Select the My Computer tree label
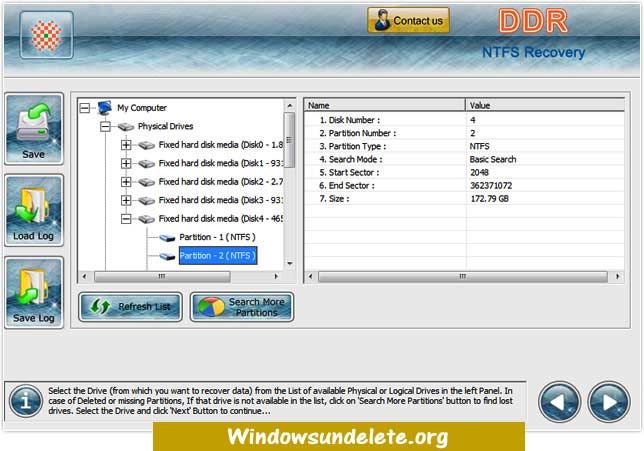 tap(142, 108)
